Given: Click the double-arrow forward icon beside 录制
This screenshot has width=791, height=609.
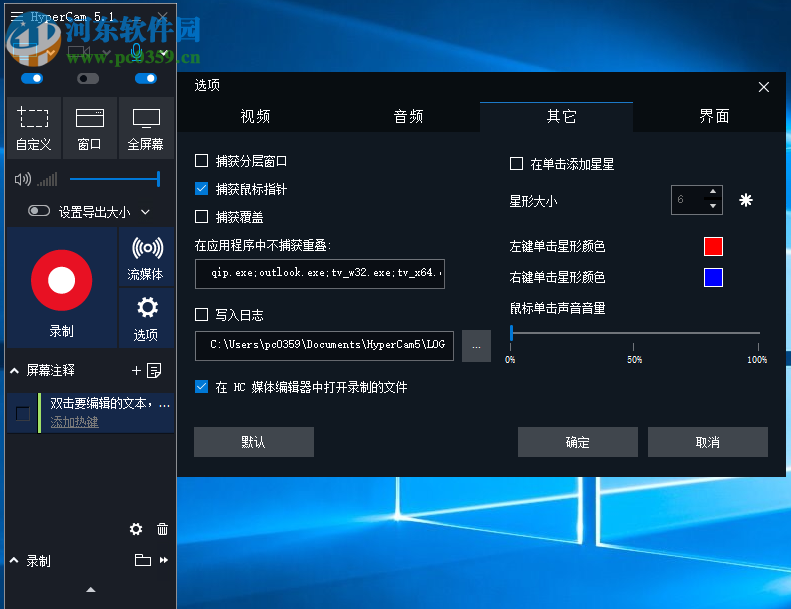Looking at the screenshot, I should click(164, 560).
